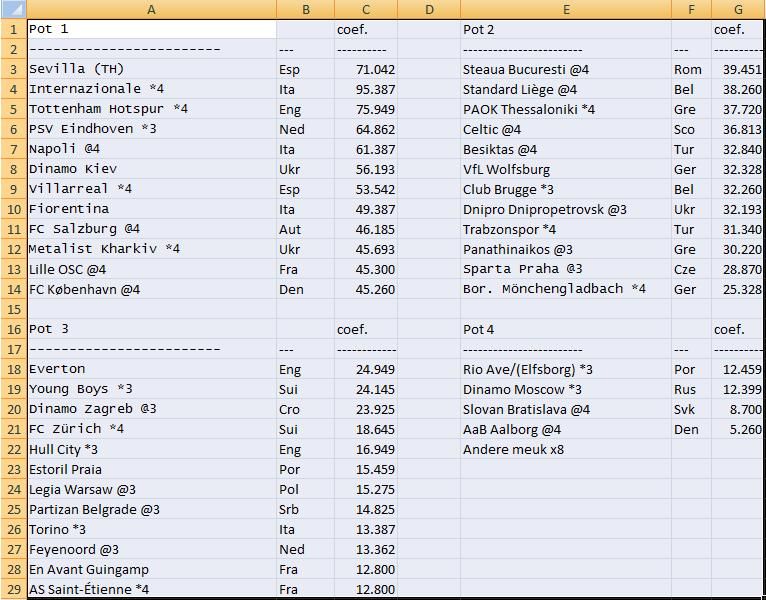Click cell containing 'Pot 4'
This screenshot has width=766, height=600.
pyautogui.click(x=566, y=329)
